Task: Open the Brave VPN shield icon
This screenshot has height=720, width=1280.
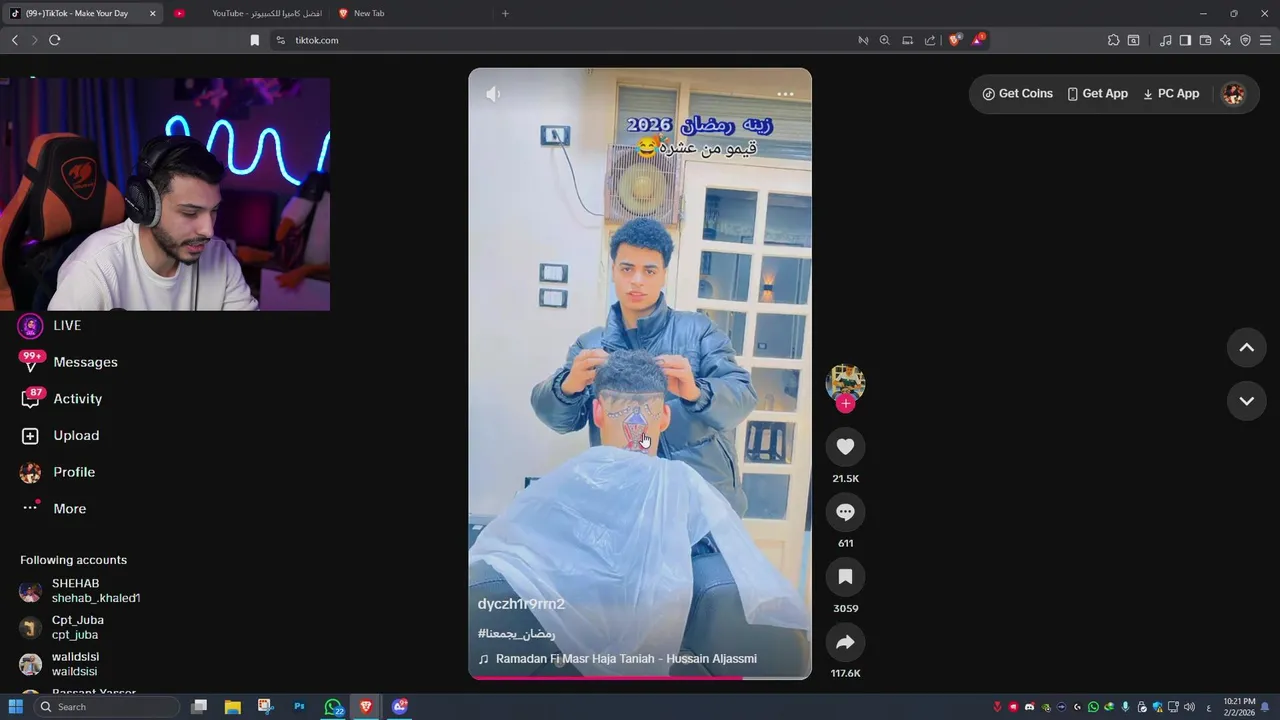Action: point(1245,40)
